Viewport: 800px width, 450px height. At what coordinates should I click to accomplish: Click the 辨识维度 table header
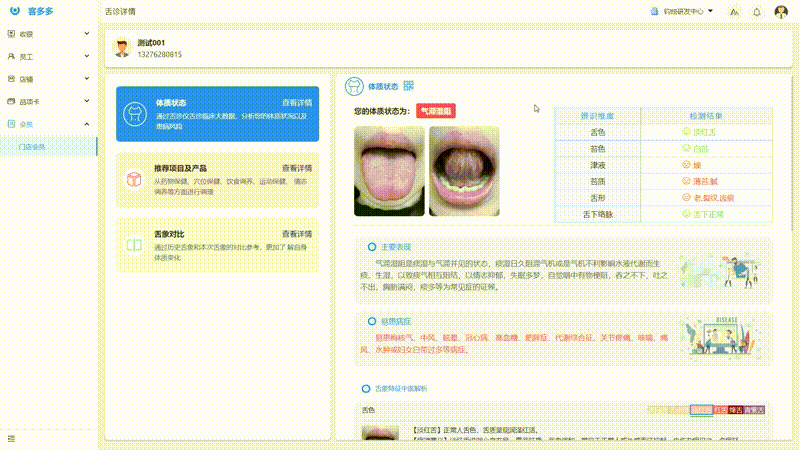[x=597, y=116]
